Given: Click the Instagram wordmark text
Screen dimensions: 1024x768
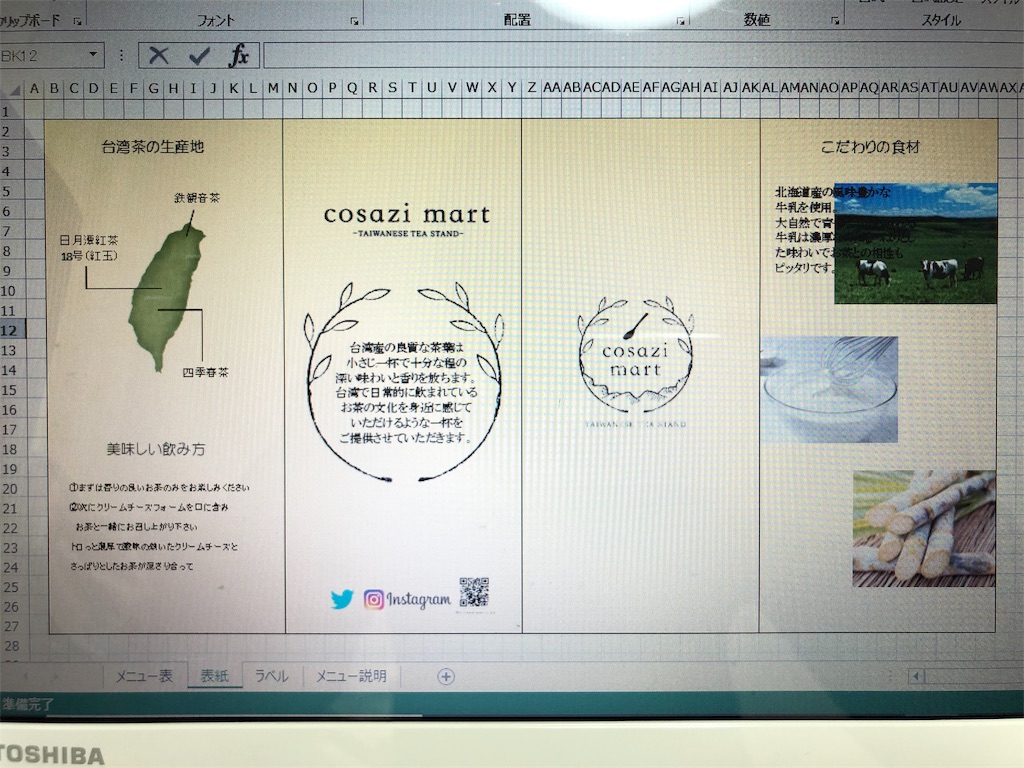Looking at the screenshot, I should (x=419, y=600).
